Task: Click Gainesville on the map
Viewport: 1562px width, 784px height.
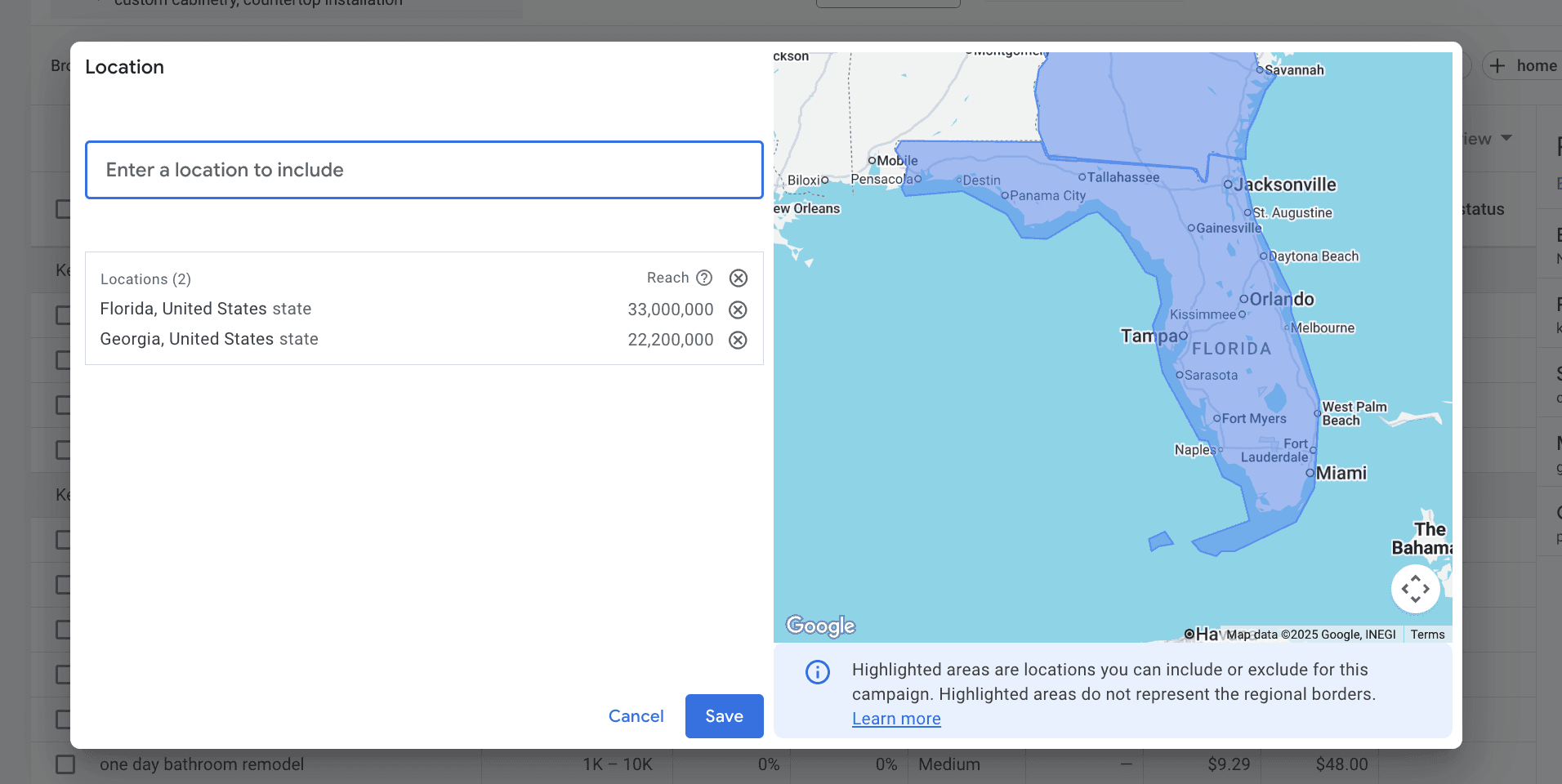Action: (1229, 228)
